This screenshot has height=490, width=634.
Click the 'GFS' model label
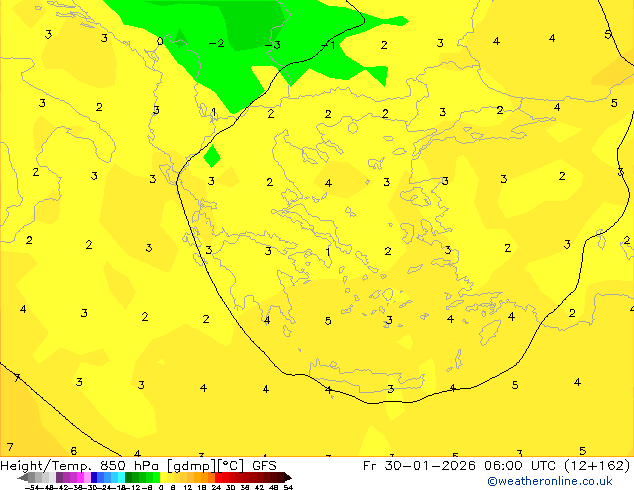(x=264, y=466)
